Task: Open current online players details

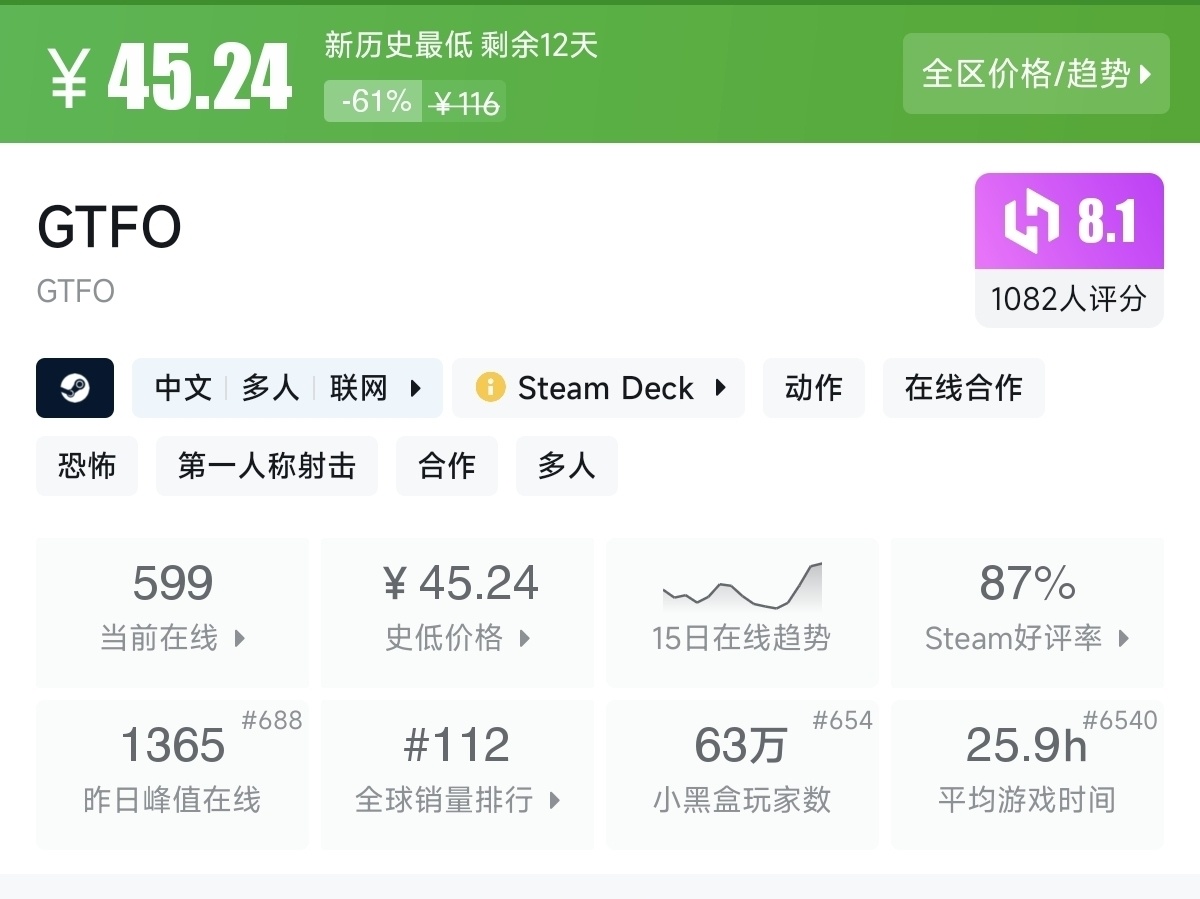Action: (172, 611)
